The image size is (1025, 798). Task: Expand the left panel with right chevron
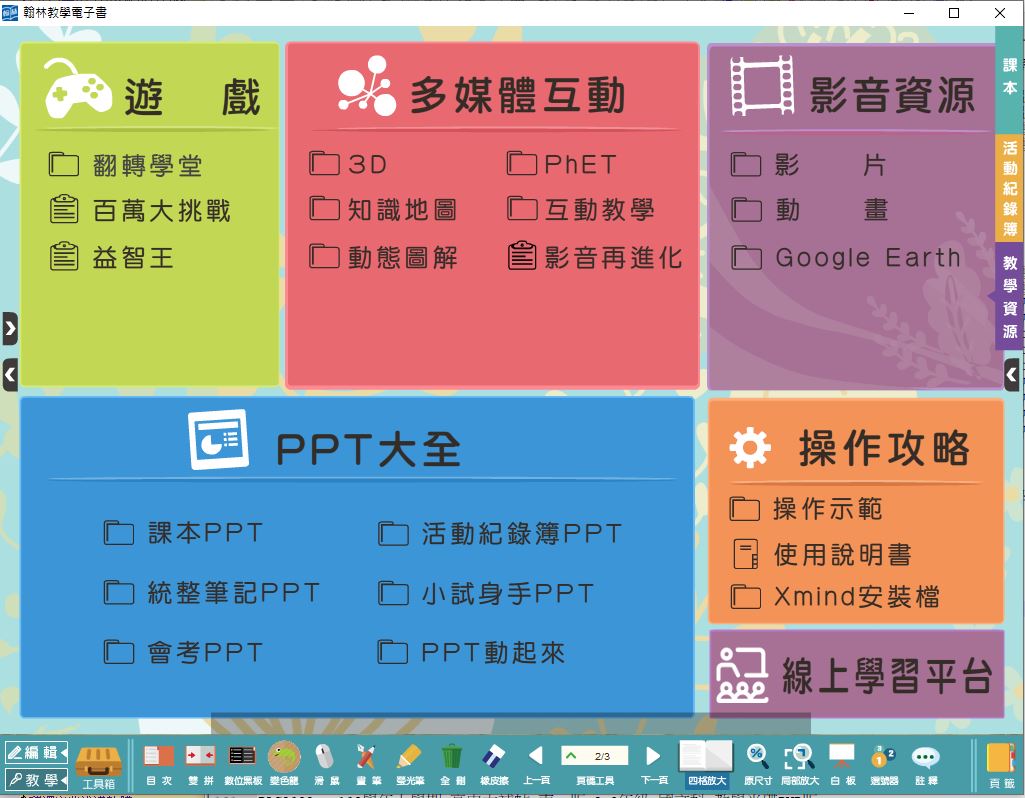click(10, 328)
